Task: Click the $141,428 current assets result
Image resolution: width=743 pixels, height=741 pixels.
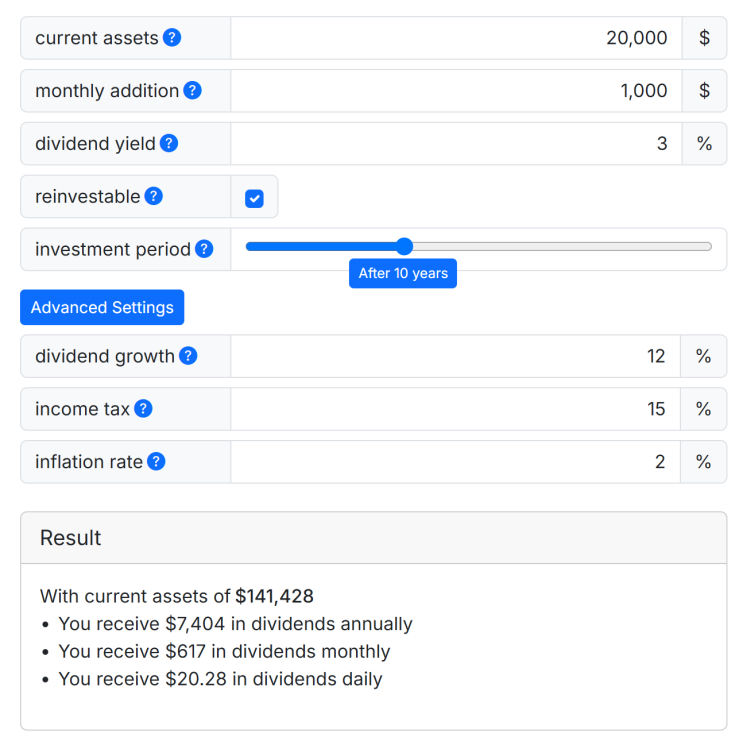Action: pyautogui.click(x=274, y=597)
